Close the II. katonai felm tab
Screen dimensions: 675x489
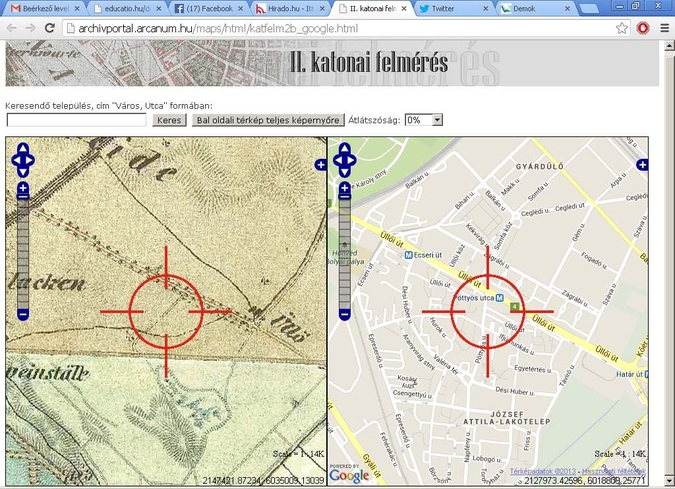click(404, 8)
